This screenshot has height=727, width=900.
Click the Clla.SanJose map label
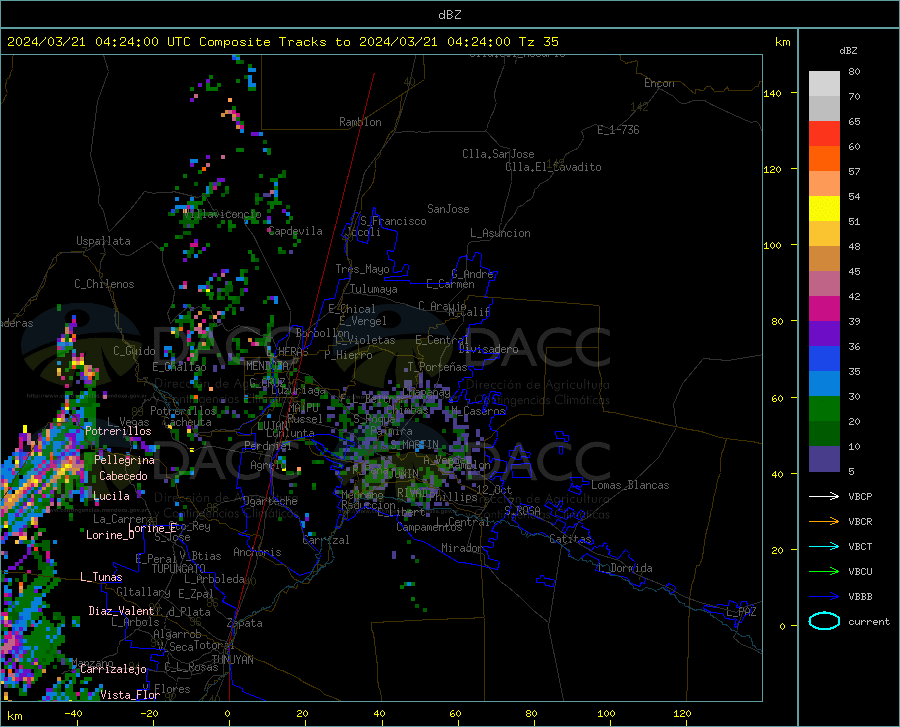click(498, 154)
